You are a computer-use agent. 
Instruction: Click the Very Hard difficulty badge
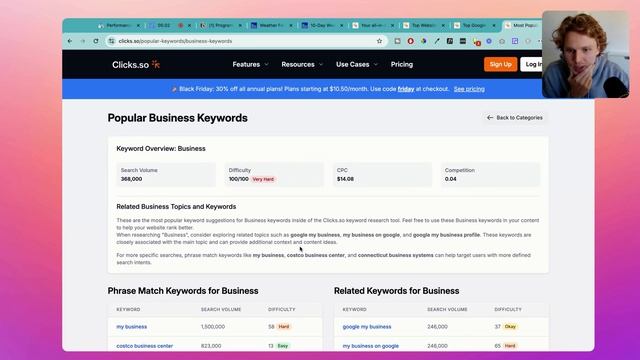[263, 179]
